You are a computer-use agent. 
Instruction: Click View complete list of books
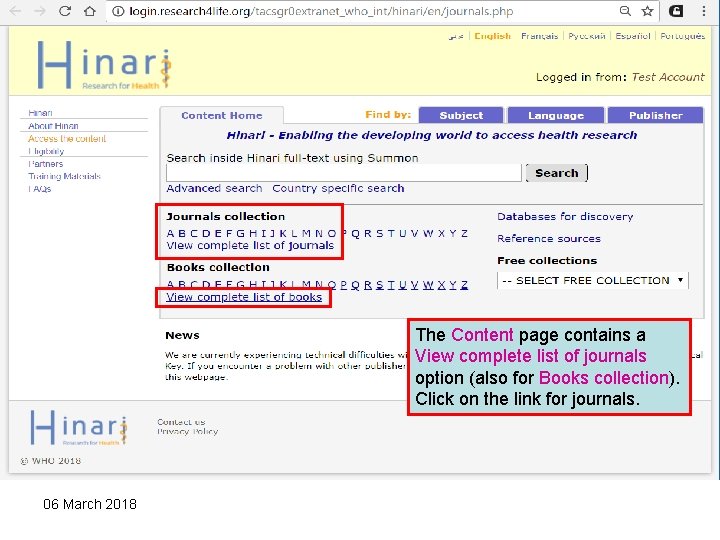244,297
